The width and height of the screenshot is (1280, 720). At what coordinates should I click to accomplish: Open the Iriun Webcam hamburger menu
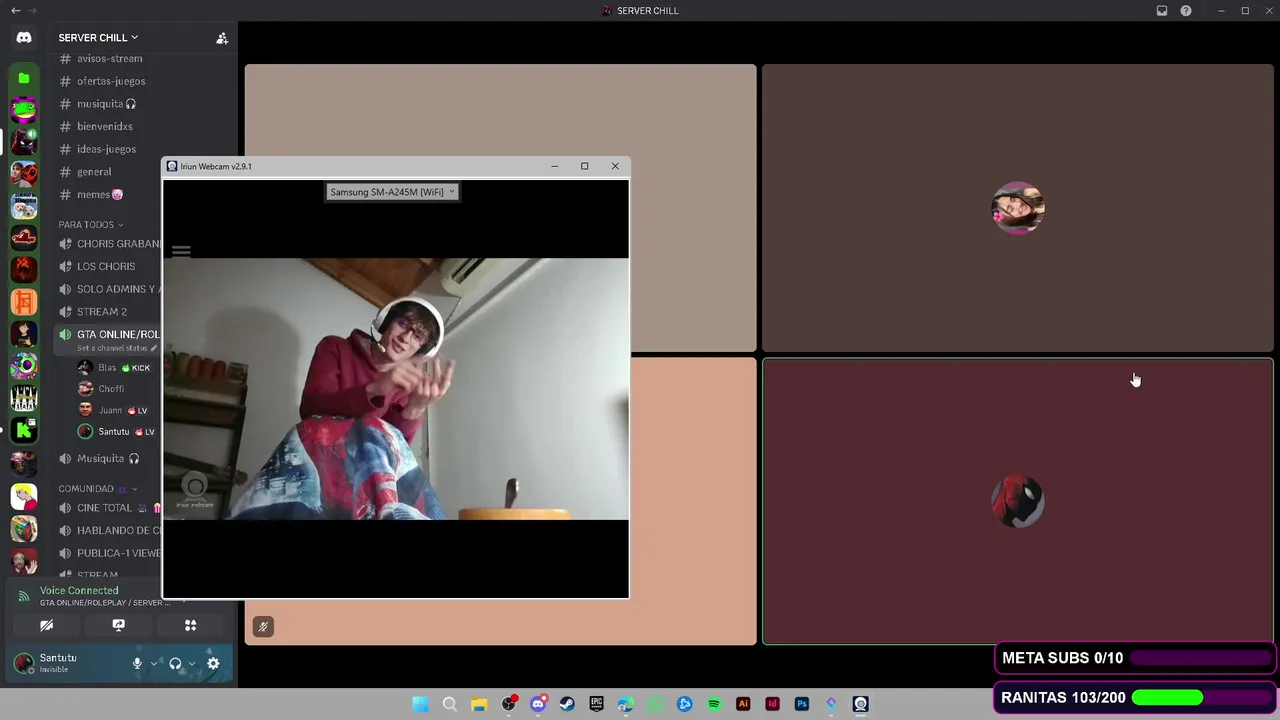(181, 252)
